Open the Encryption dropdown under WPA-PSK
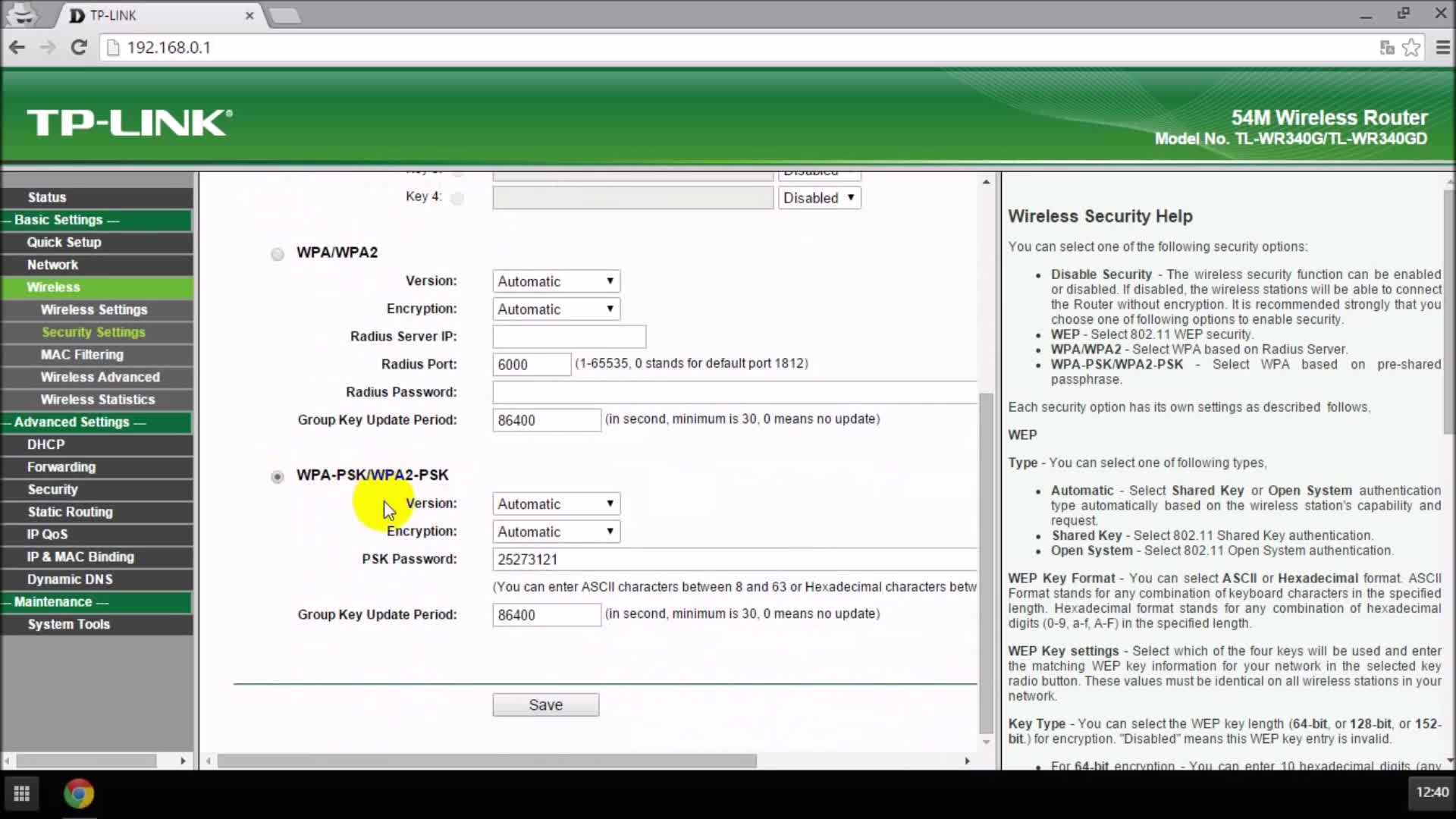 (x=555, y=531)
